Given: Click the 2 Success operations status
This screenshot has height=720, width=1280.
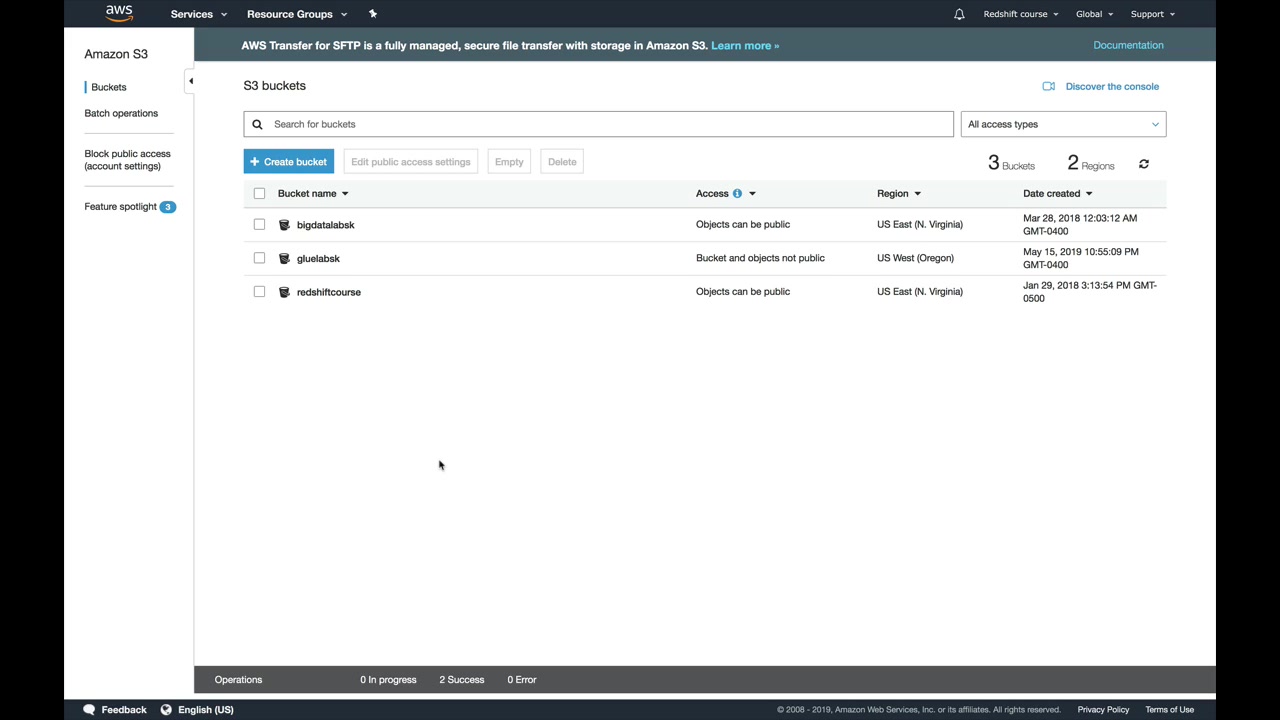Looking at the screenshot, I should pos(461,680).
